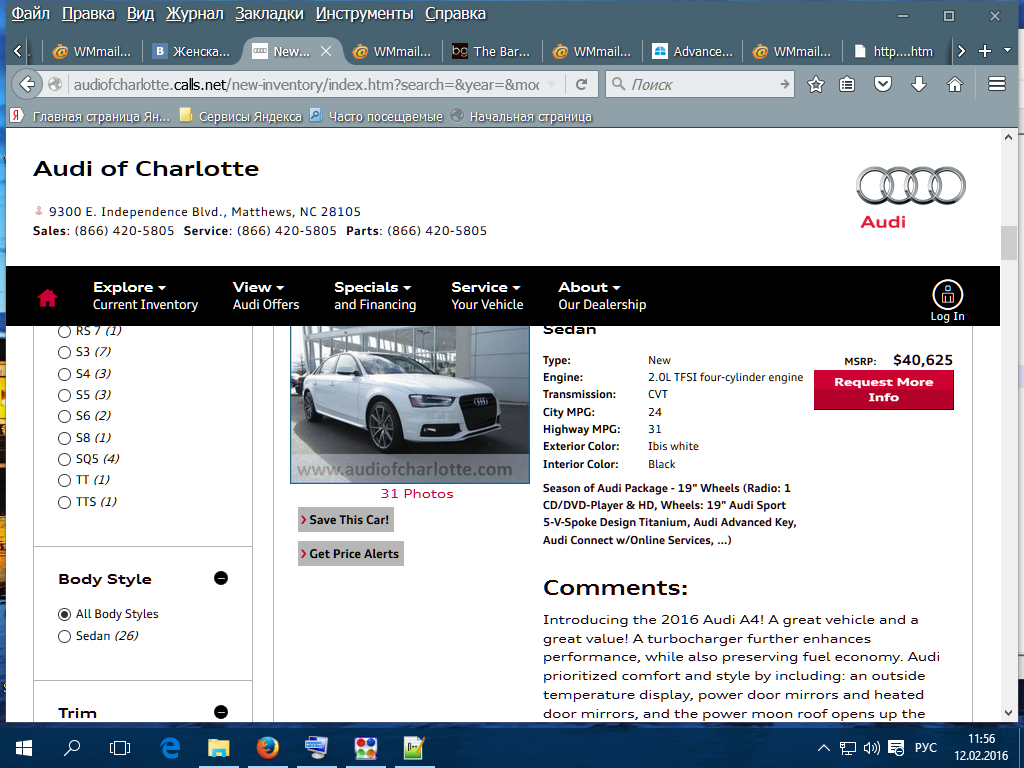Open the URL history dropdown arrow

(552, 84)
